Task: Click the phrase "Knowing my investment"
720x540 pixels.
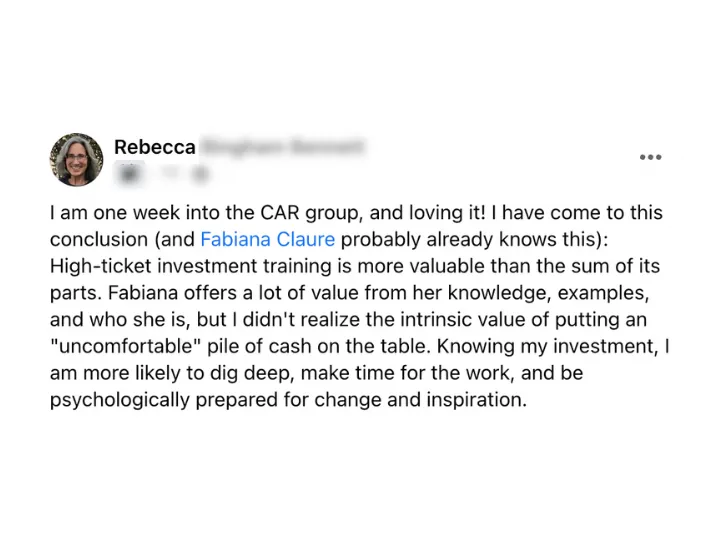Action: pos(548,347)
